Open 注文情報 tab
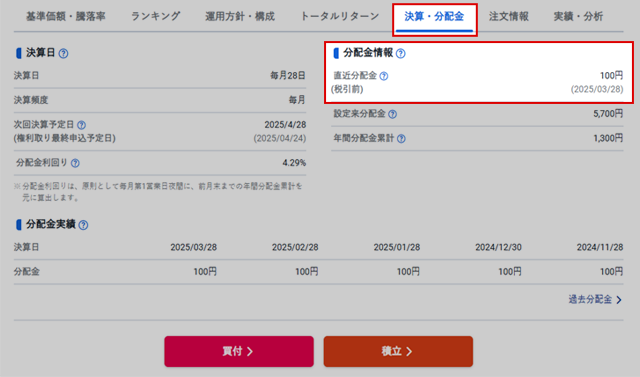The height and width of the screenshot is (377, 640). coord(509,16)
